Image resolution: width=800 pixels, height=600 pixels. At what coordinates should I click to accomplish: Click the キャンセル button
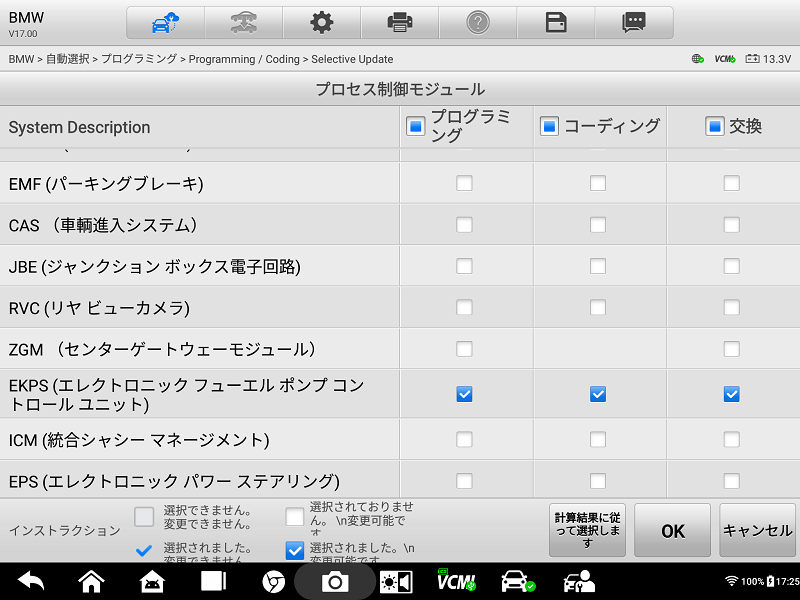click(758, 531)
